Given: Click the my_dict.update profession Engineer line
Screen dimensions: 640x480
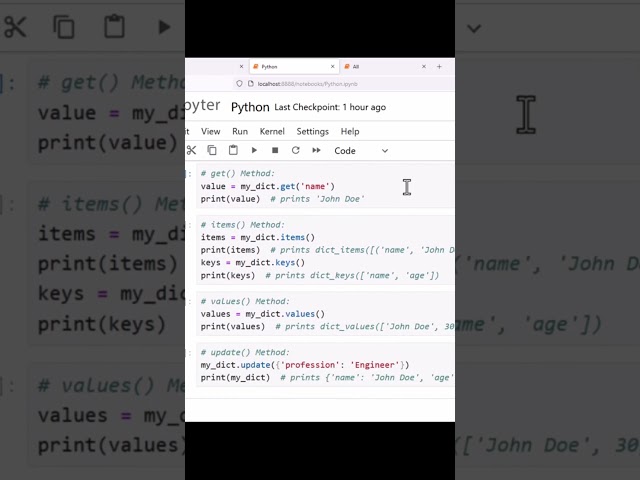Looking at the screenshot, I should [304, 365].
